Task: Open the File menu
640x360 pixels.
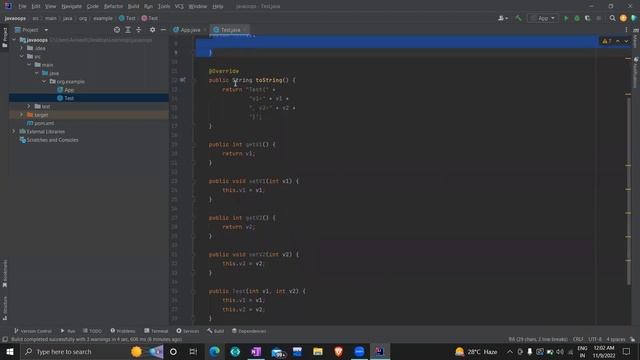Action: coord(22,6)
